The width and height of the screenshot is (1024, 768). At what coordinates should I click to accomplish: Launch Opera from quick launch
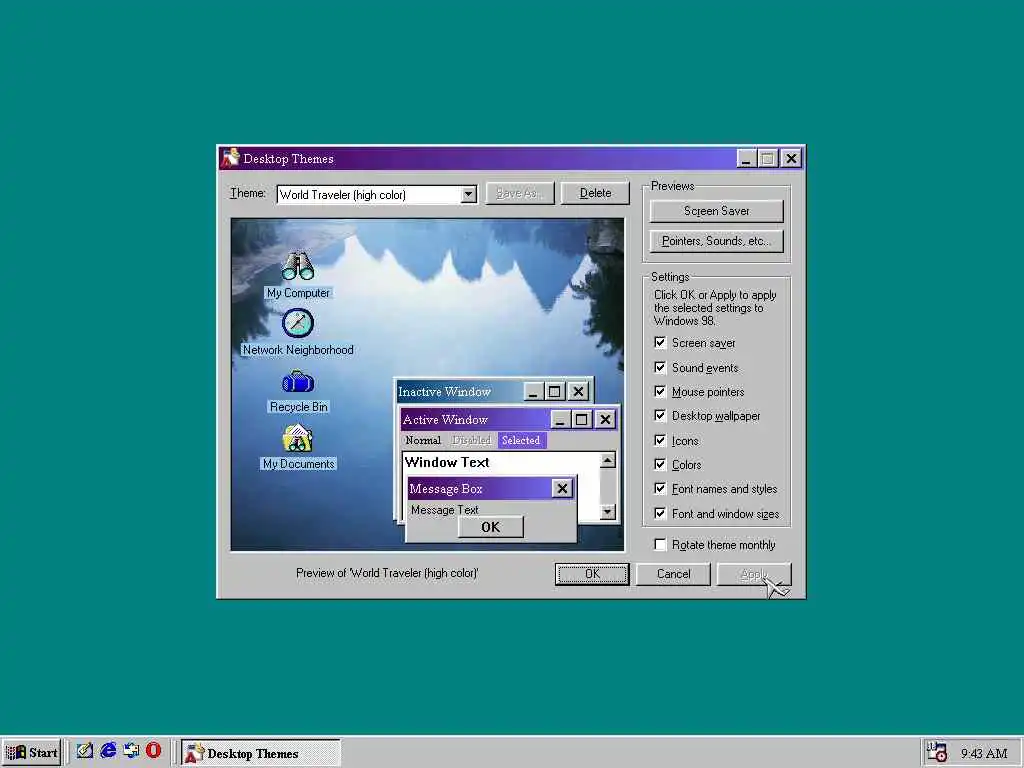153,751
